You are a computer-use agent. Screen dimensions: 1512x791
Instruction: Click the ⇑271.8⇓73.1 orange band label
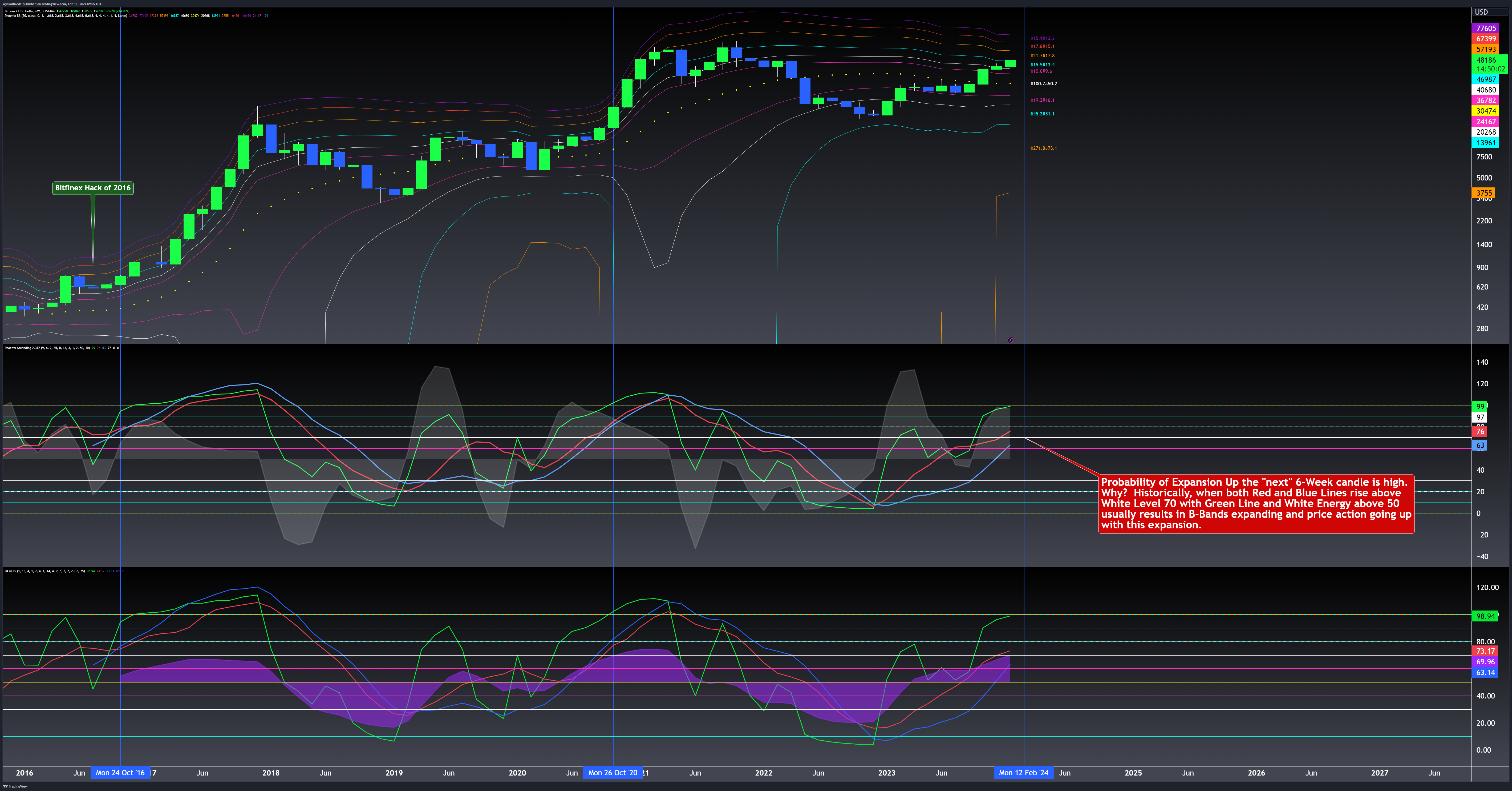[x=1044, y=148]
